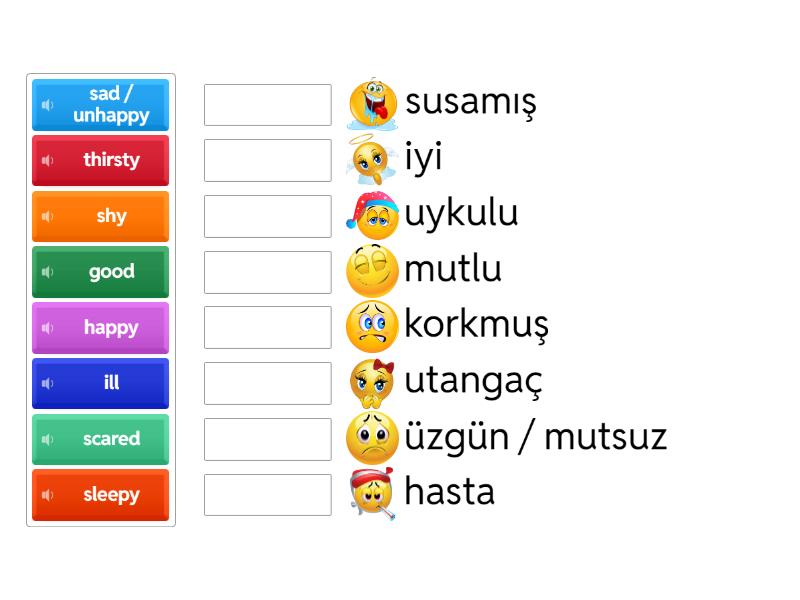
Task: Pick the red thirsty word tile
Action: 111,160
